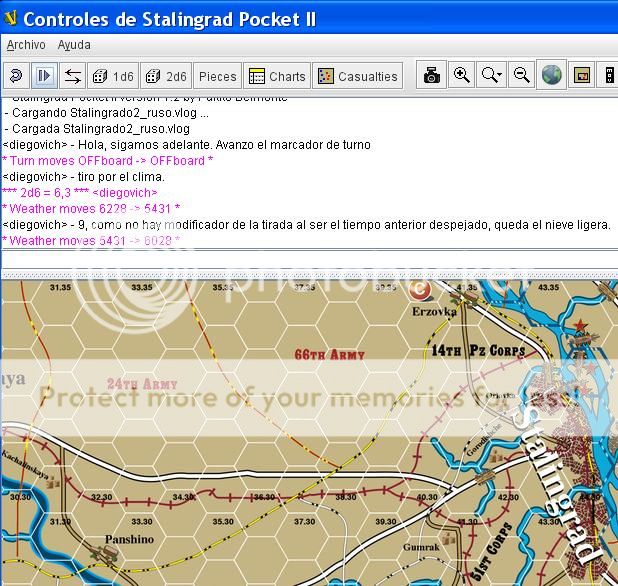Click hex 31.35 on the map
618x586 pixels.
tap(60, 287)
